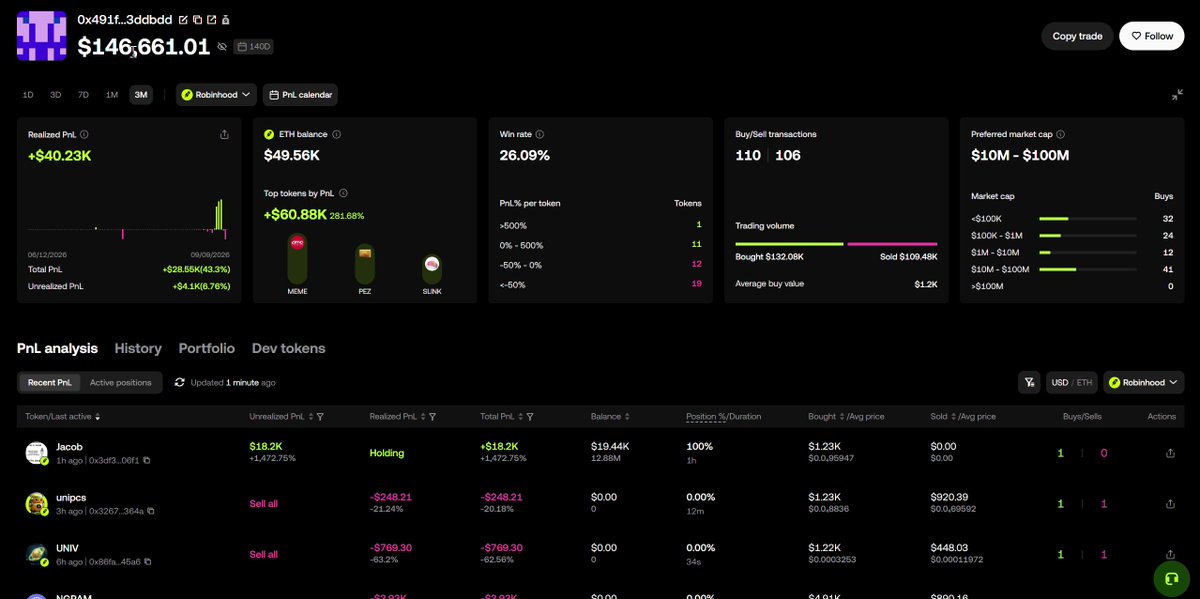
Task: Copy the wallet address 0x491f...3ddbdd
Action: point(197,20)
